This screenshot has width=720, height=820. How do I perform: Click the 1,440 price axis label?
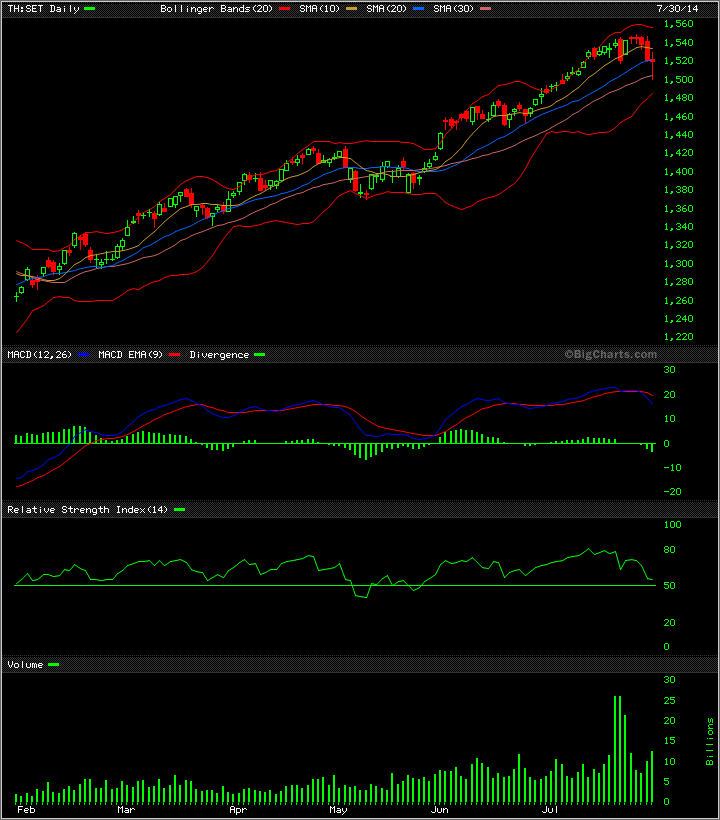[679, 135]
